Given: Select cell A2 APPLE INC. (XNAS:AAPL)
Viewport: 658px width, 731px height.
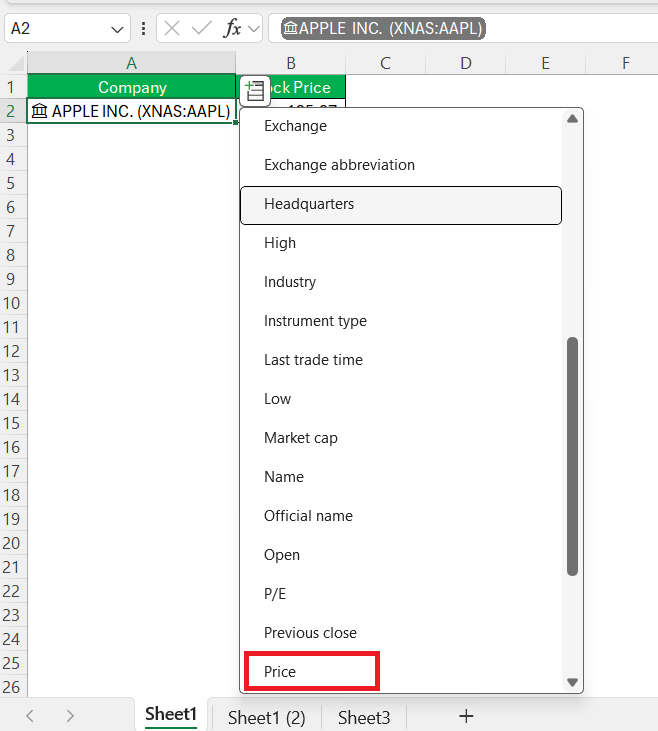Looking at the screenshot, I should tap(132, 111).
